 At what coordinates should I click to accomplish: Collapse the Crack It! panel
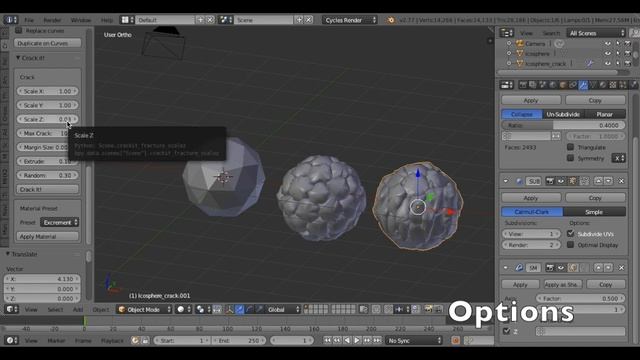18,58
